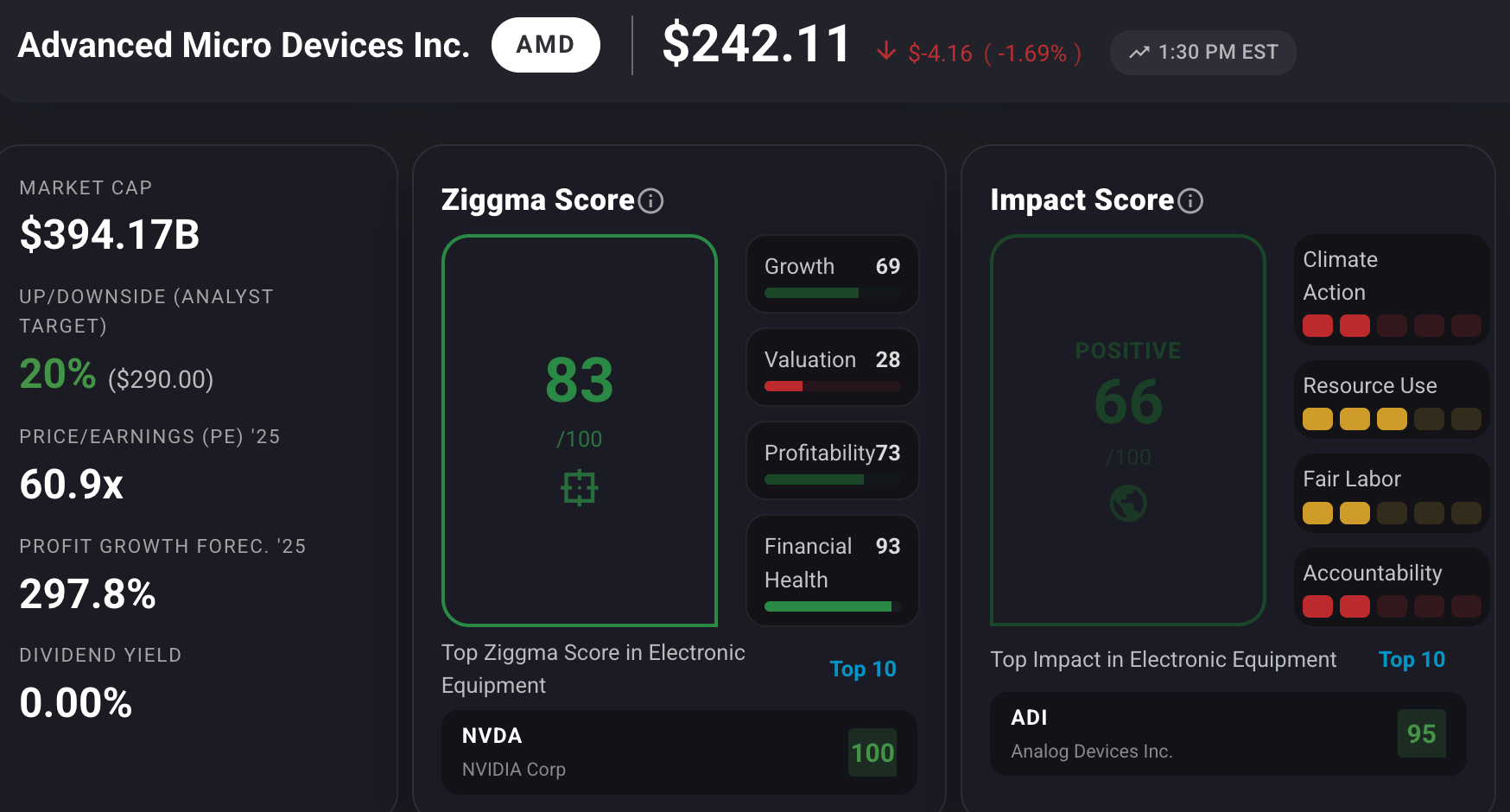The height and width of the screenshot is (812, 1510).
Task: Click the Top Impact in Electronic Equipment text
Action: [x=1164, y=659]
